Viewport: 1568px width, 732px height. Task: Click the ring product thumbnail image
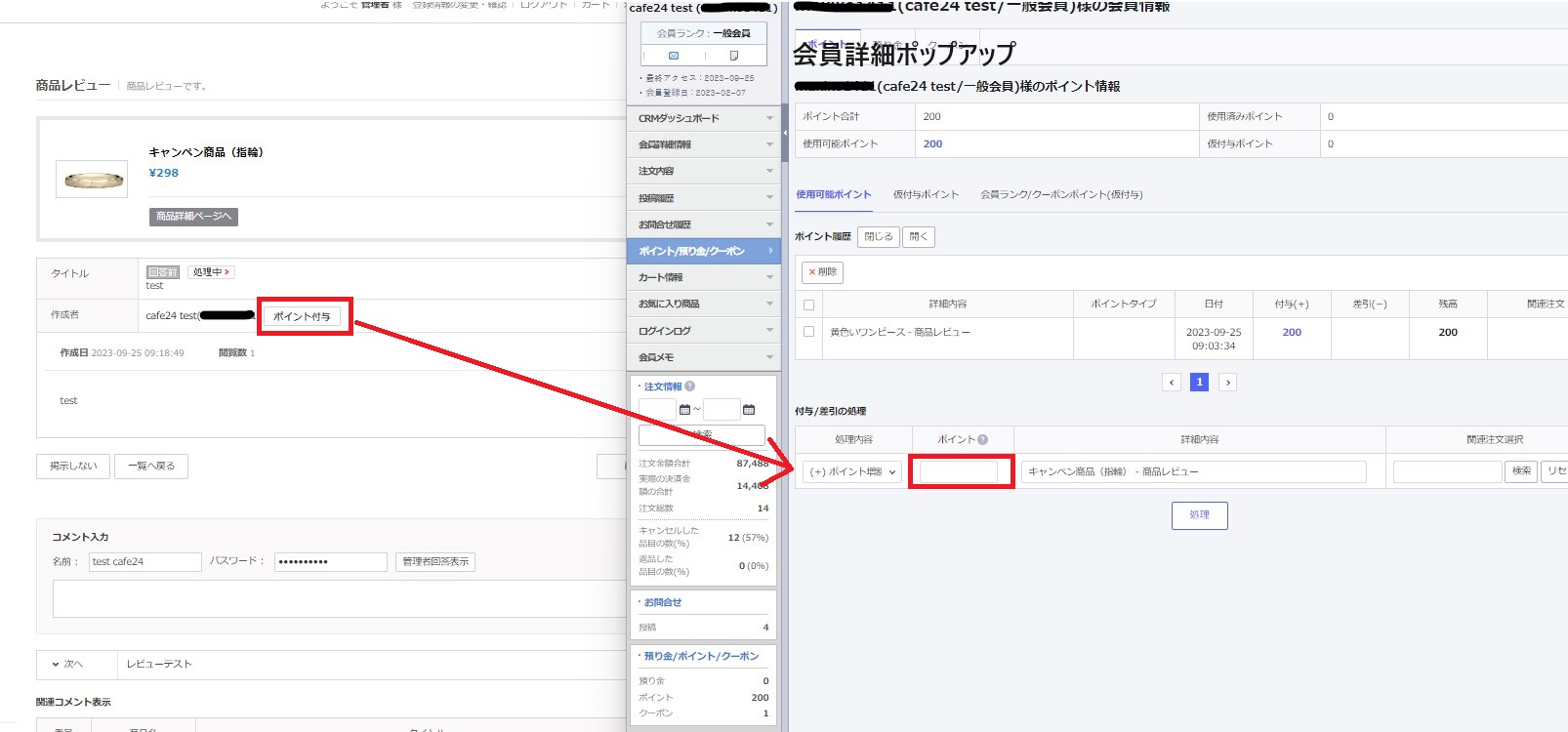(92, 180)
